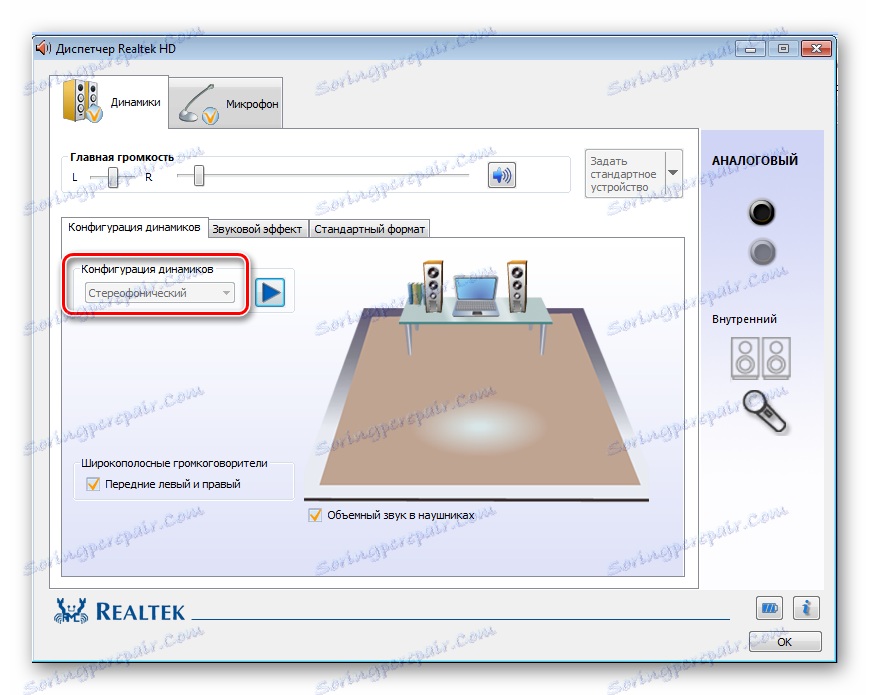Click the laptop in the room preview
Image resolution: width=870 pixels, height=695 pixels.
tap(476, 296)
